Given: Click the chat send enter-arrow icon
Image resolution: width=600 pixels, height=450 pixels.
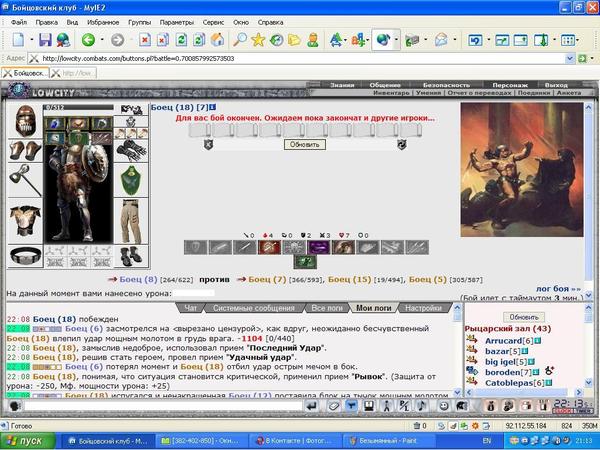Looking at the screenshot, I should [312, 406].
